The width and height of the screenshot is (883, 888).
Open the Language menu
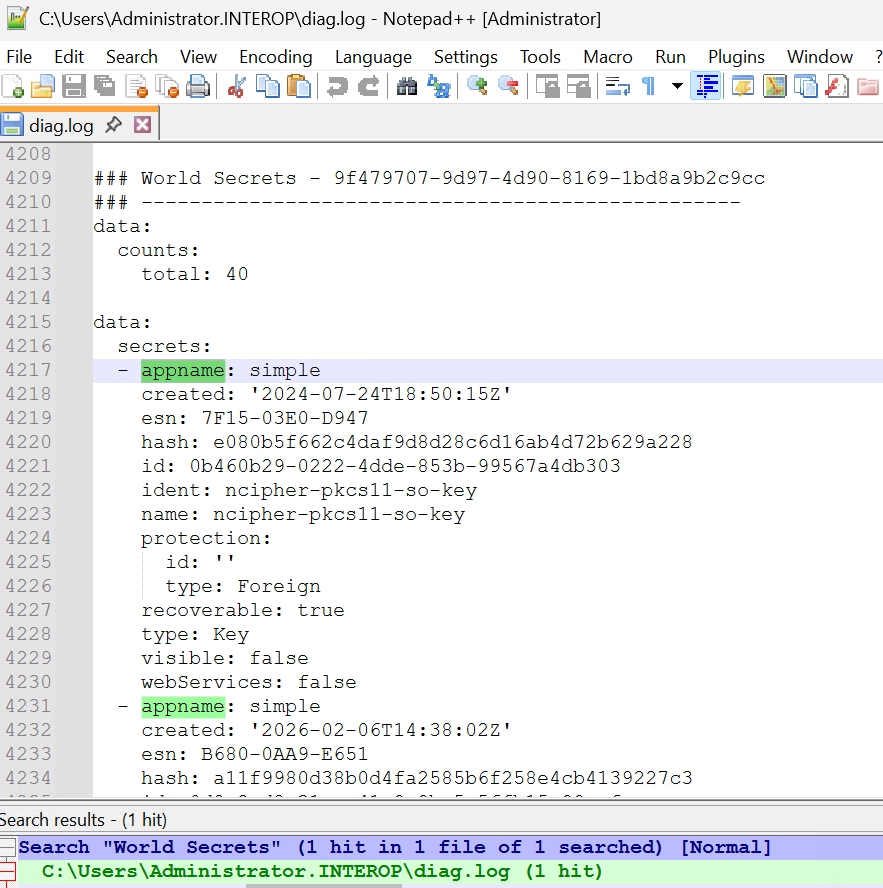coord(373,57)
